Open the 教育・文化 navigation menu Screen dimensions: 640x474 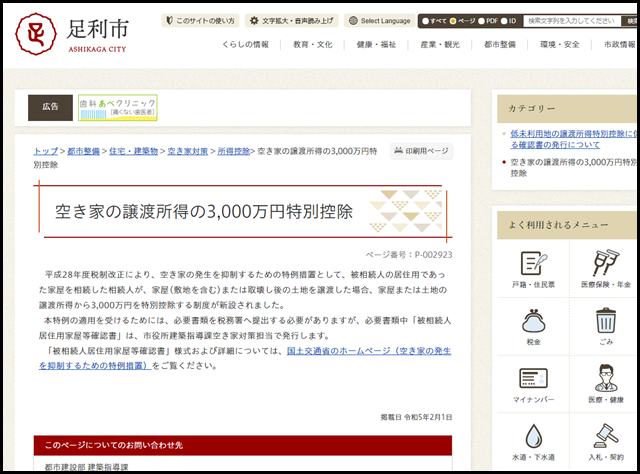[x=313, y=45]
